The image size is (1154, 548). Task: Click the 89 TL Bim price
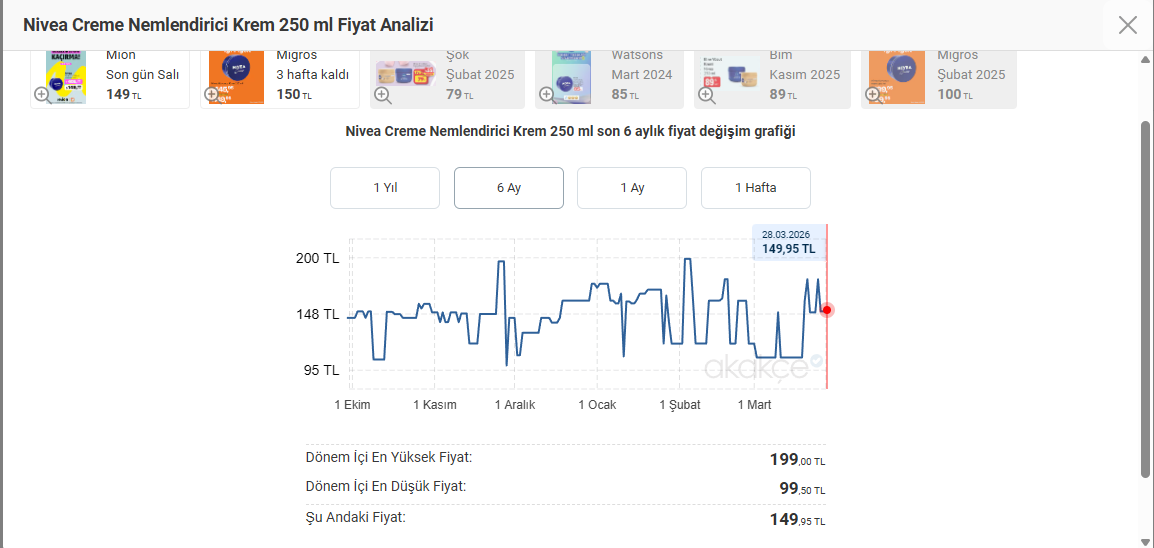point(784,94)
